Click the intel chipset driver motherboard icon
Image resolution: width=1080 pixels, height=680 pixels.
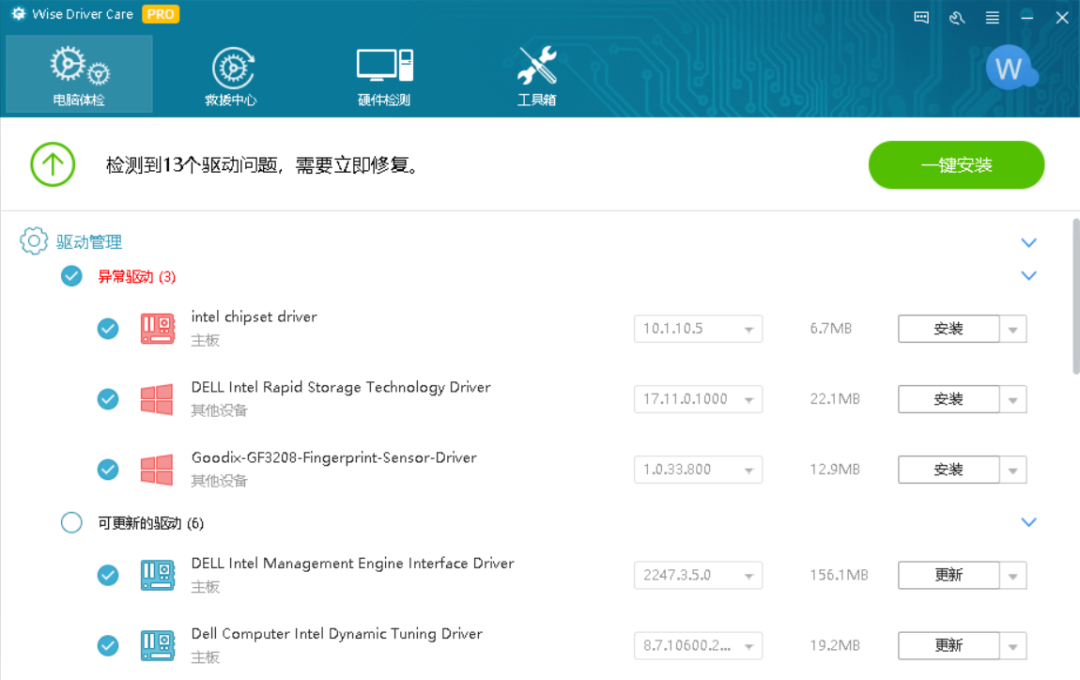pyautogui.click(x=158, y=329)
